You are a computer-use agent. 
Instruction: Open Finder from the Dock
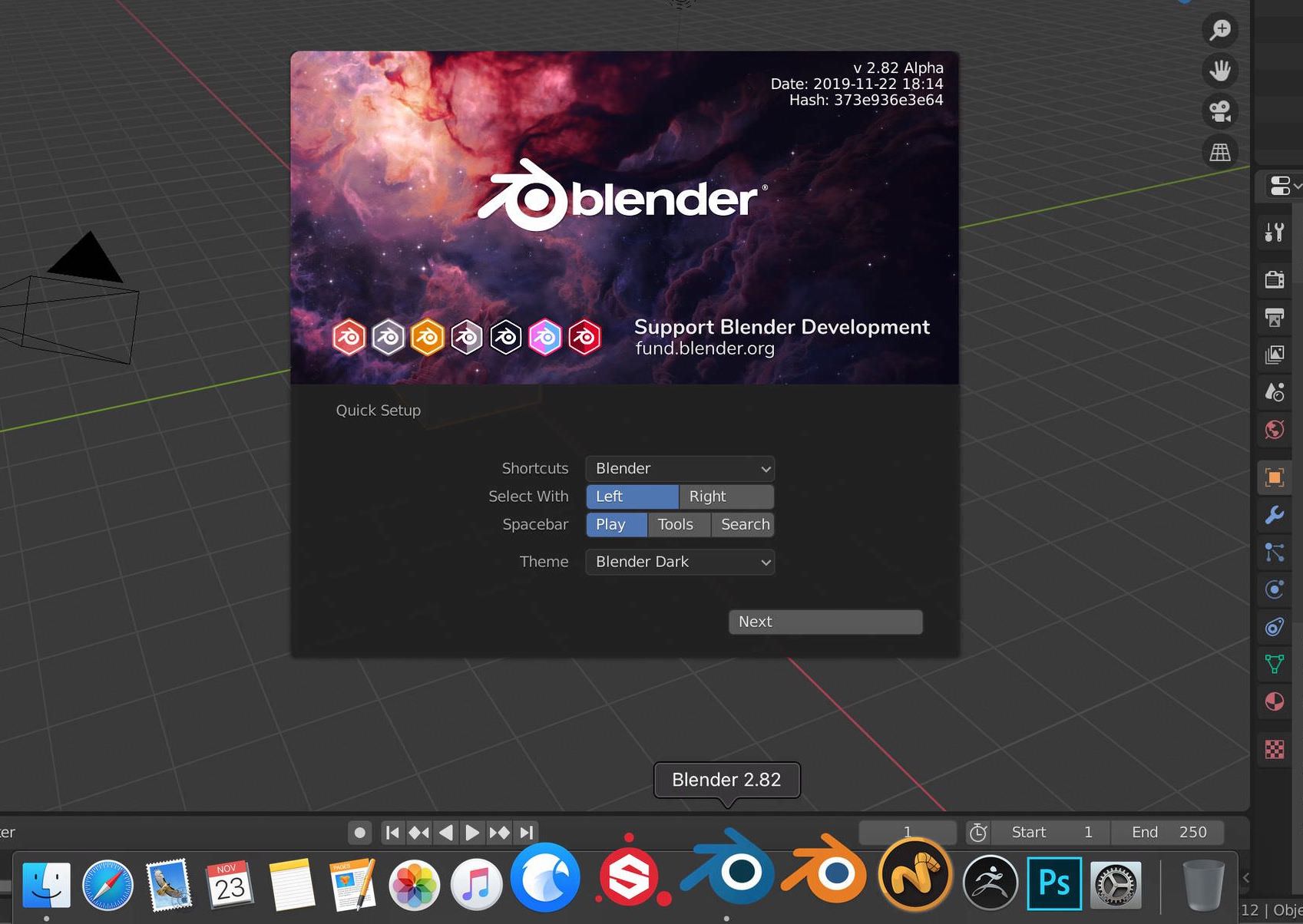pos(47,885)
